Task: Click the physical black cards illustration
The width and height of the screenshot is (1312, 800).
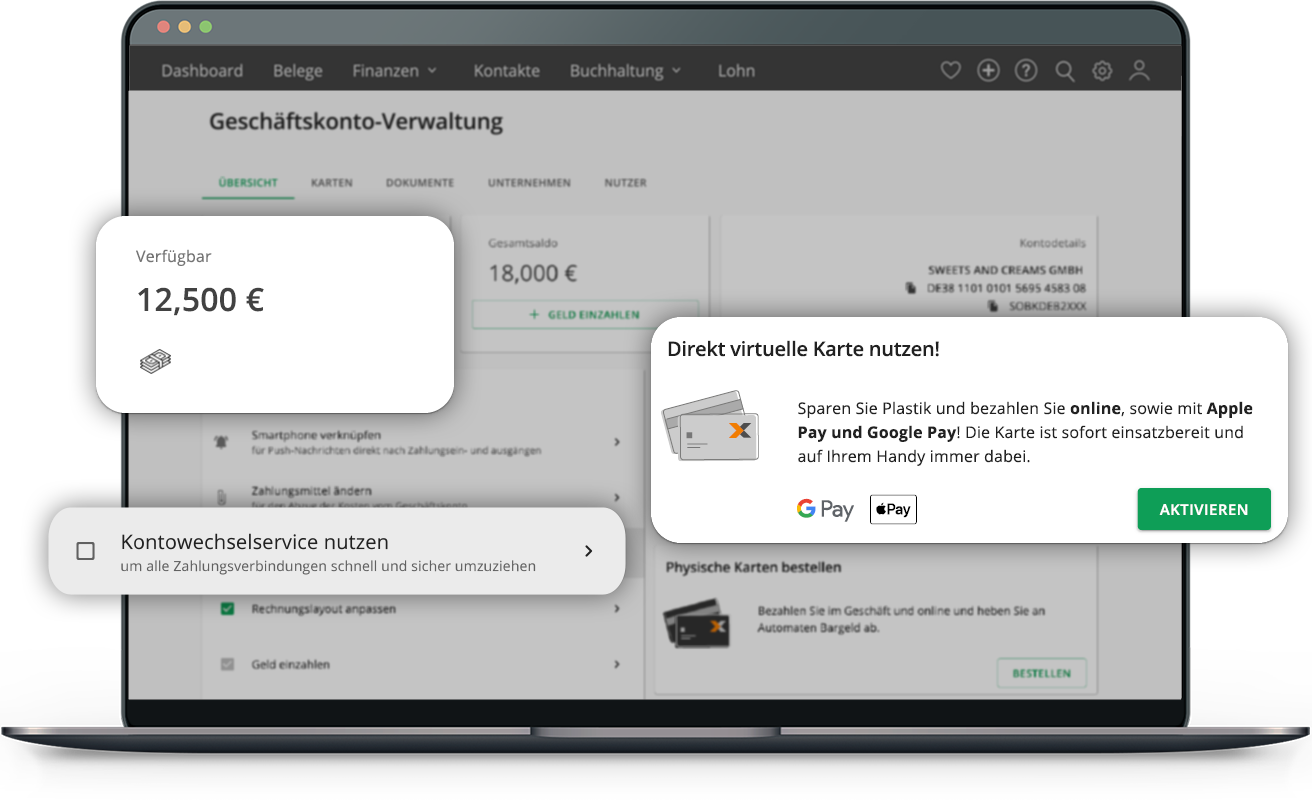Action: [695, 624]
